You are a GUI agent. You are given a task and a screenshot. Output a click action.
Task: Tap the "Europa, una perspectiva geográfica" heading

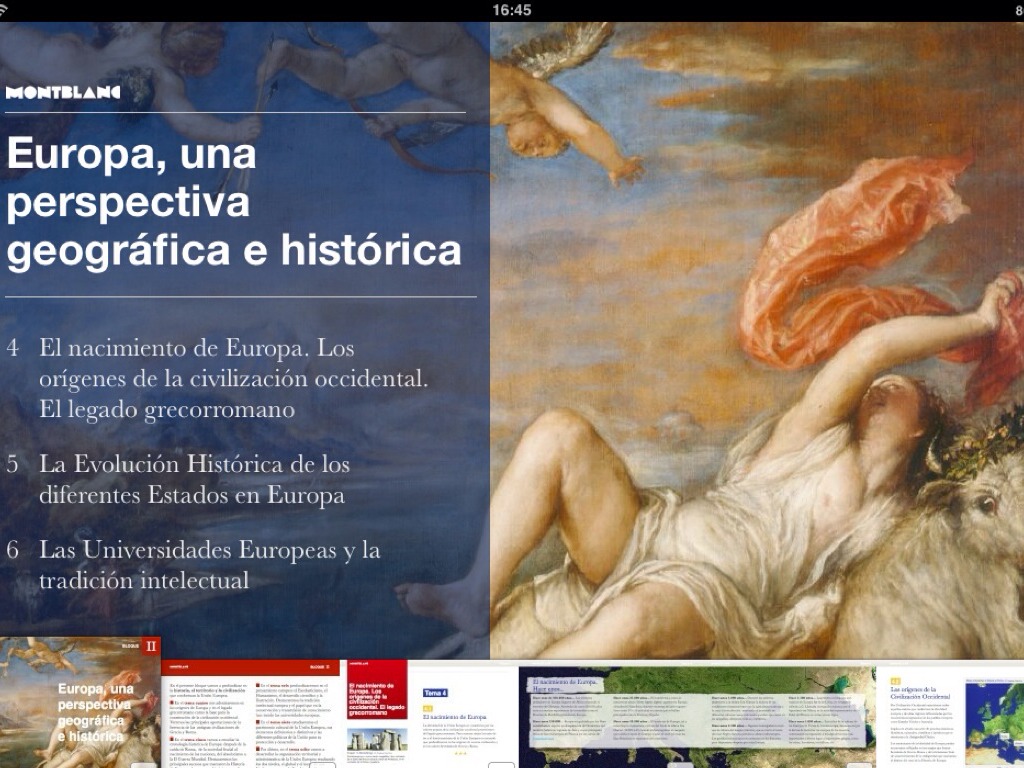233,205
